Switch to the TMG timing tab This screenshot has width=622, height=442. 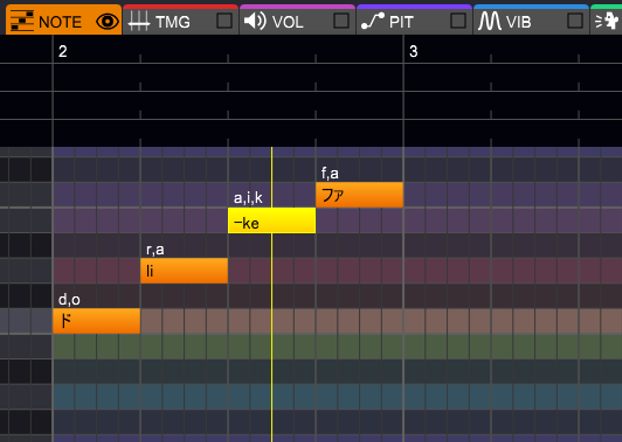[x=180, y=20]
